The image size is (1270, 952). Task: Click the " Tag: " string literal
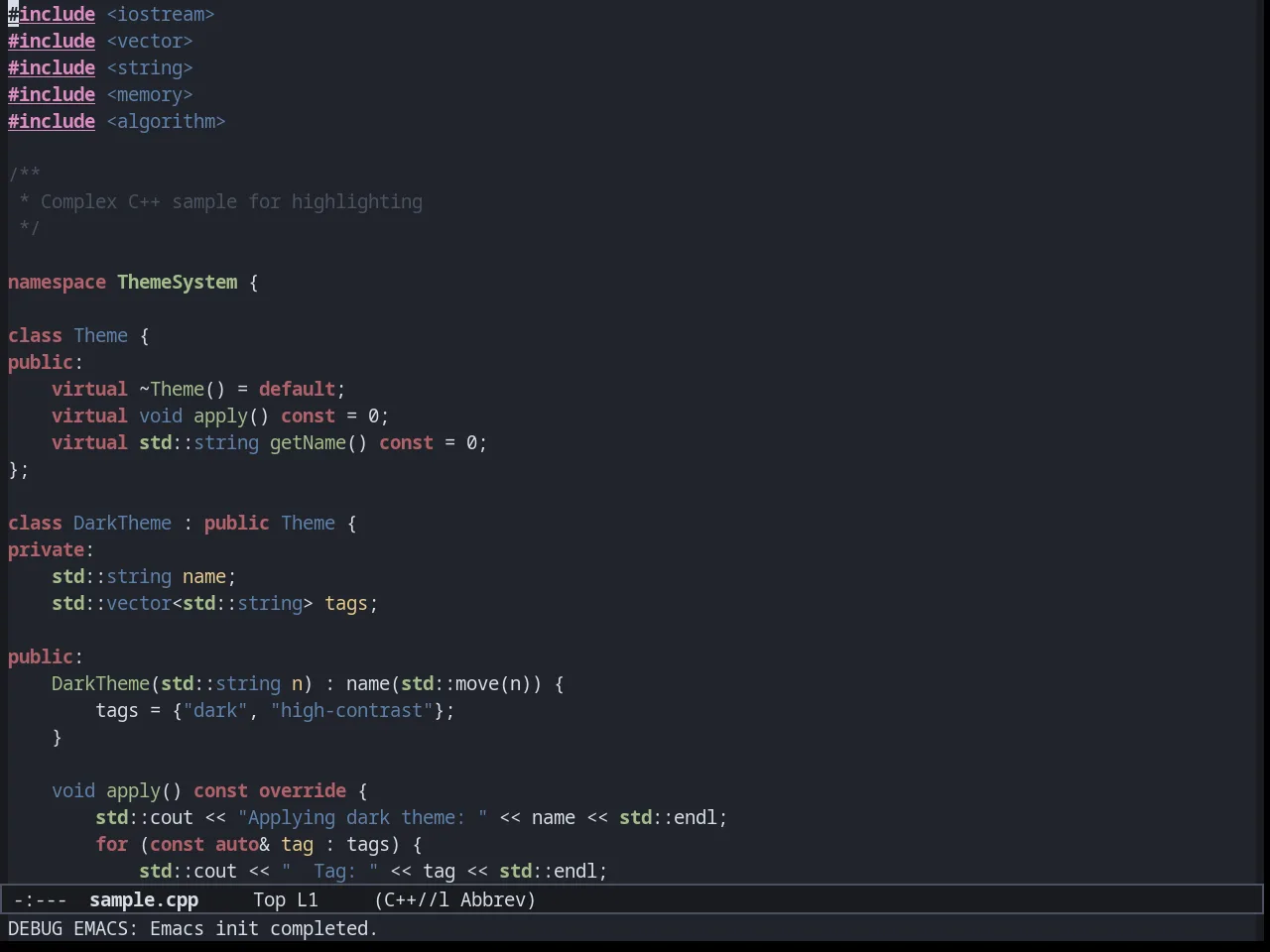[x=329, y=872]
